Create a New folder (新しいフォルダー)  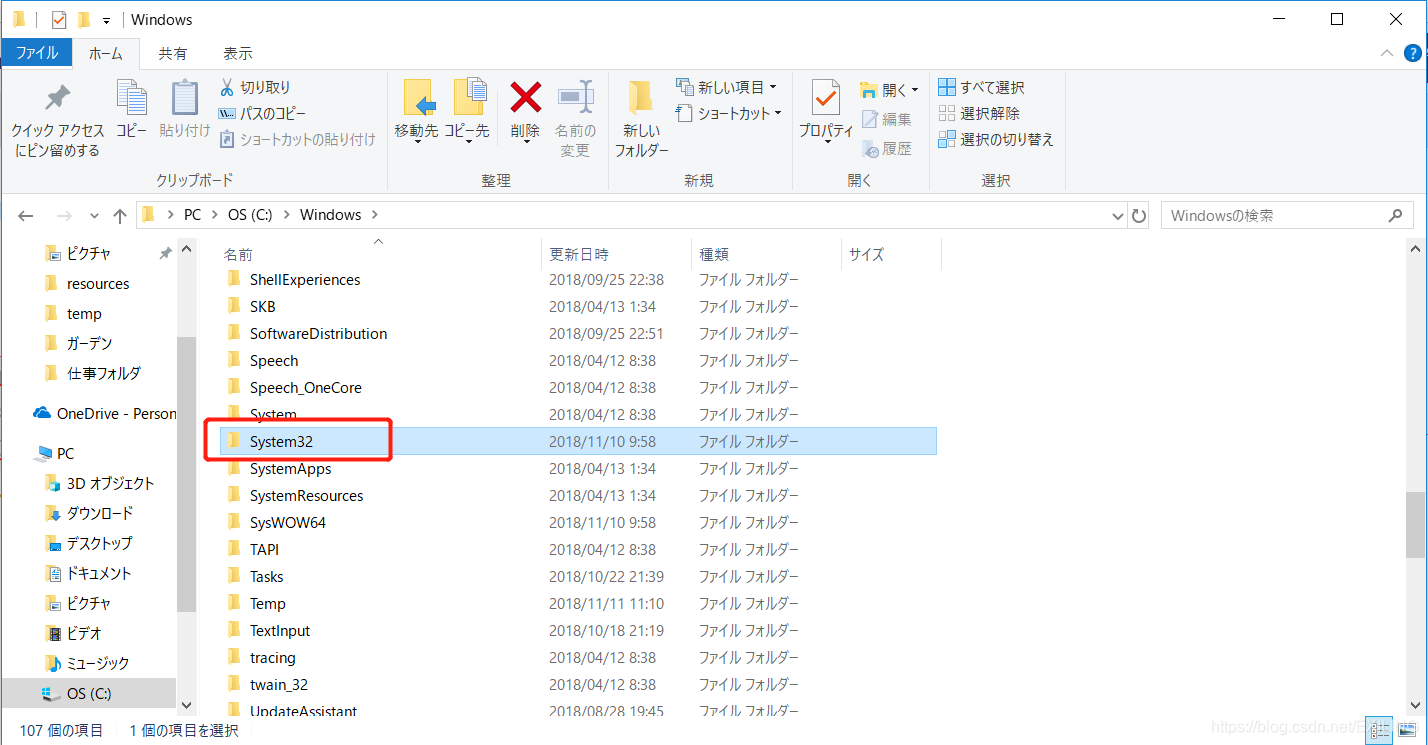tap(641, 118)
